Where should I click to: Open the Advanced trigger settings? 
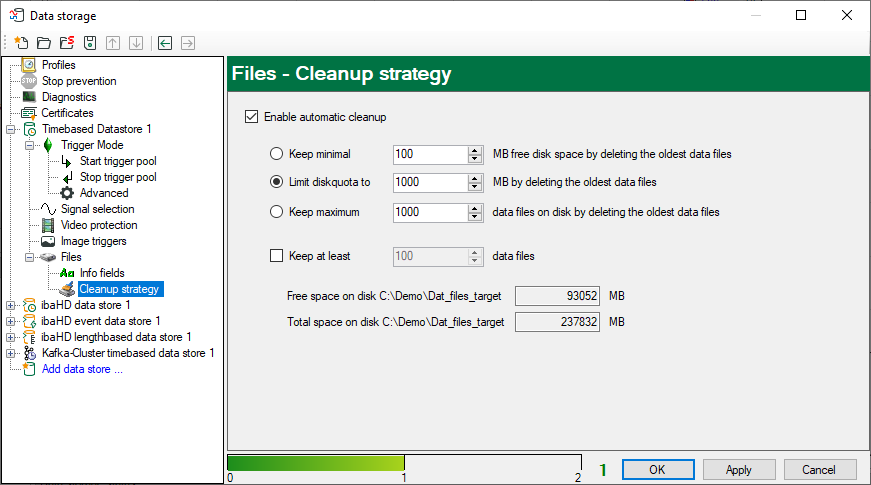pos(104,193)
